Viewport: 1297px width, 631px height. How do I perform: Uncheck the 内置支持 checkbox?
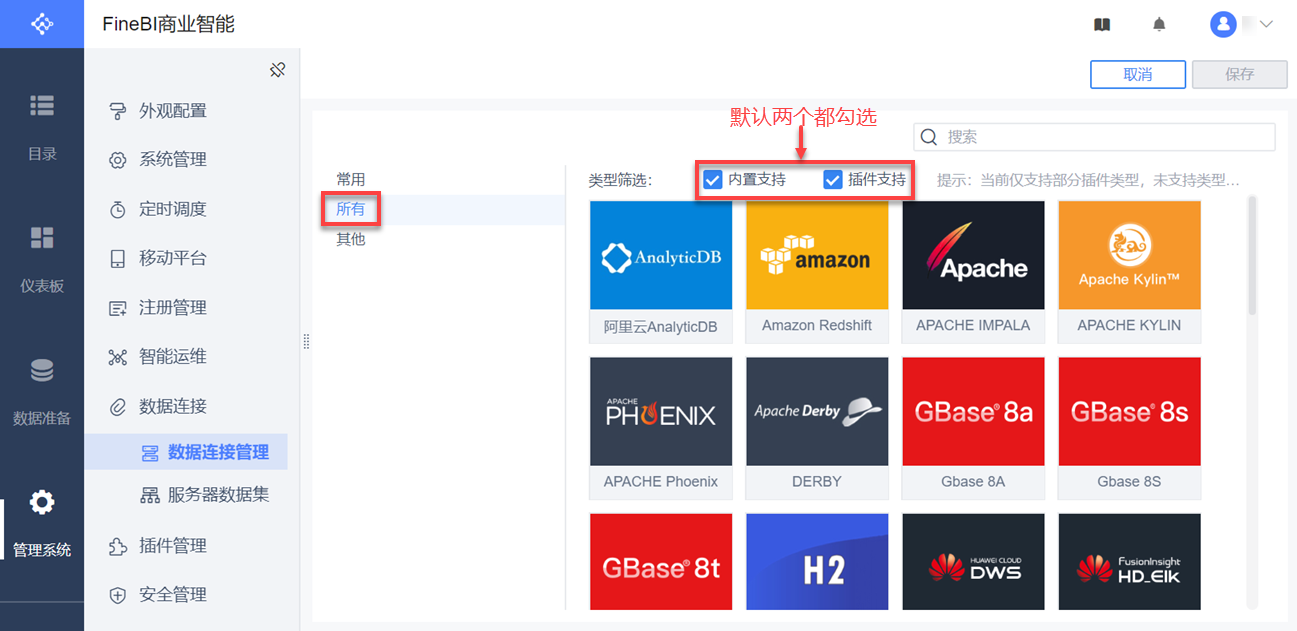click(x=713, y=180)
